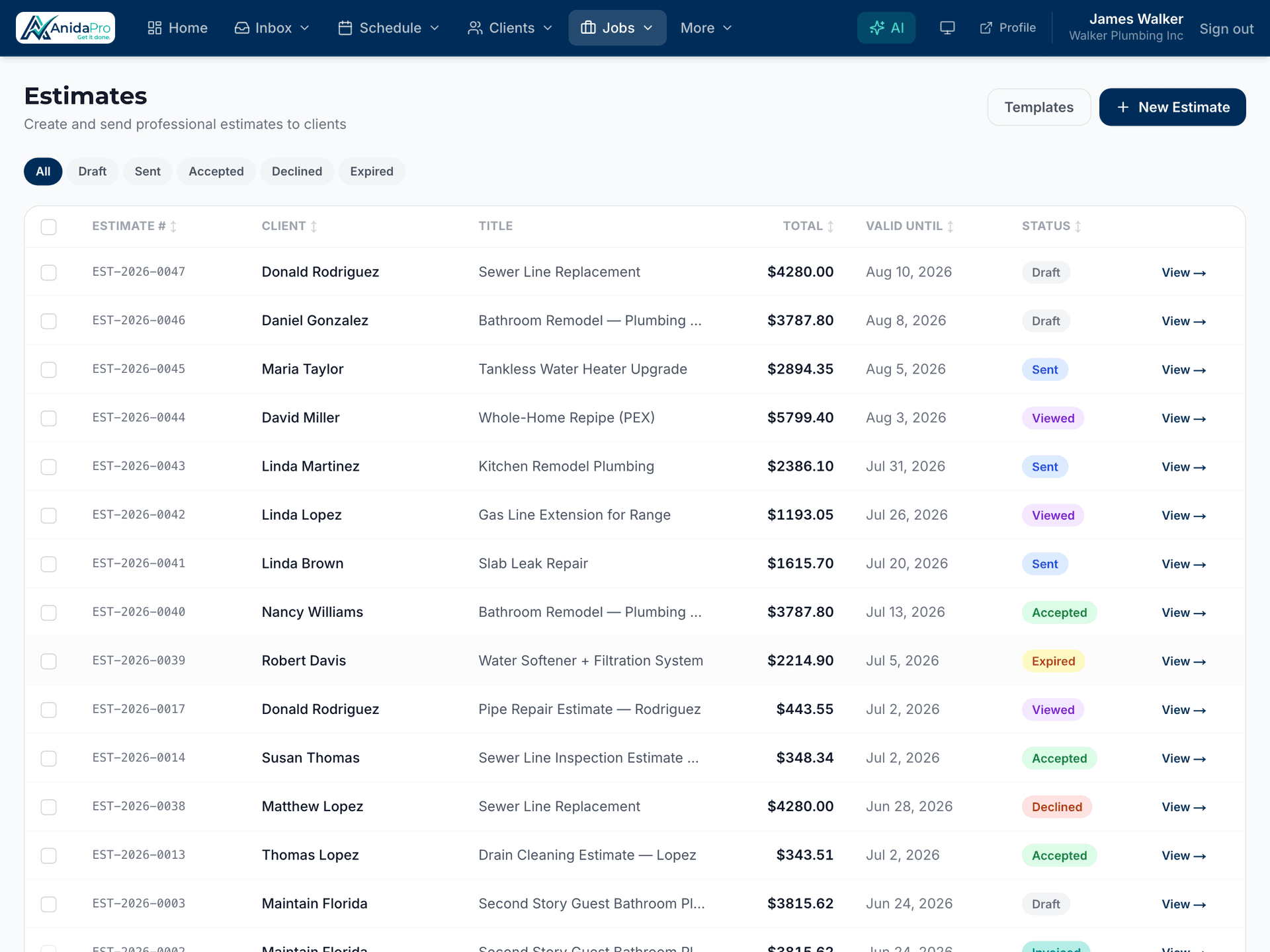
Task: Select the All filter tab
Action: (43, 172)
